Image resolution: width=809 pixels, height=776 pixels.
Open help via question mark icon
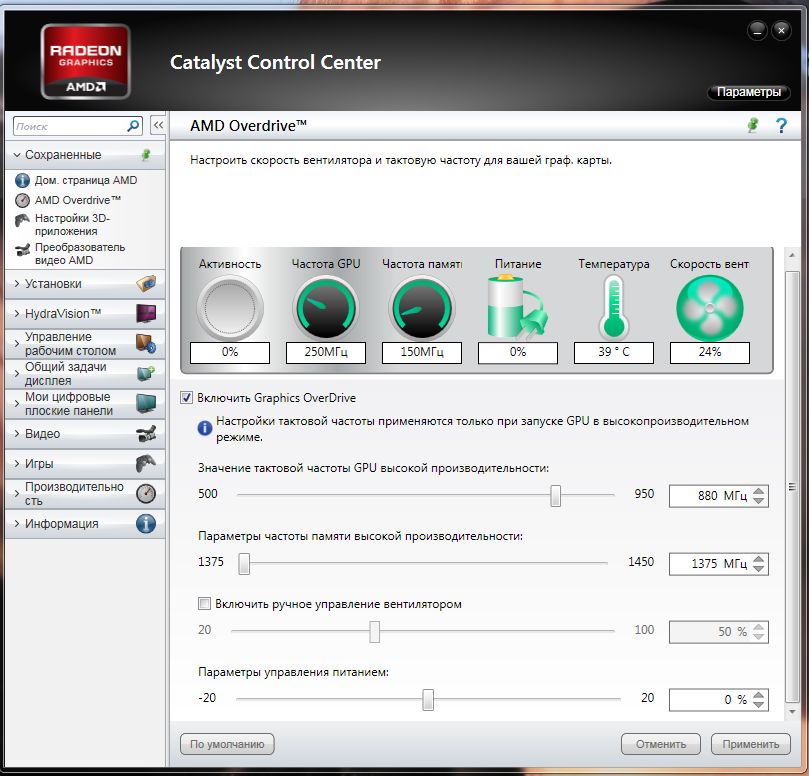click(781, 125)
